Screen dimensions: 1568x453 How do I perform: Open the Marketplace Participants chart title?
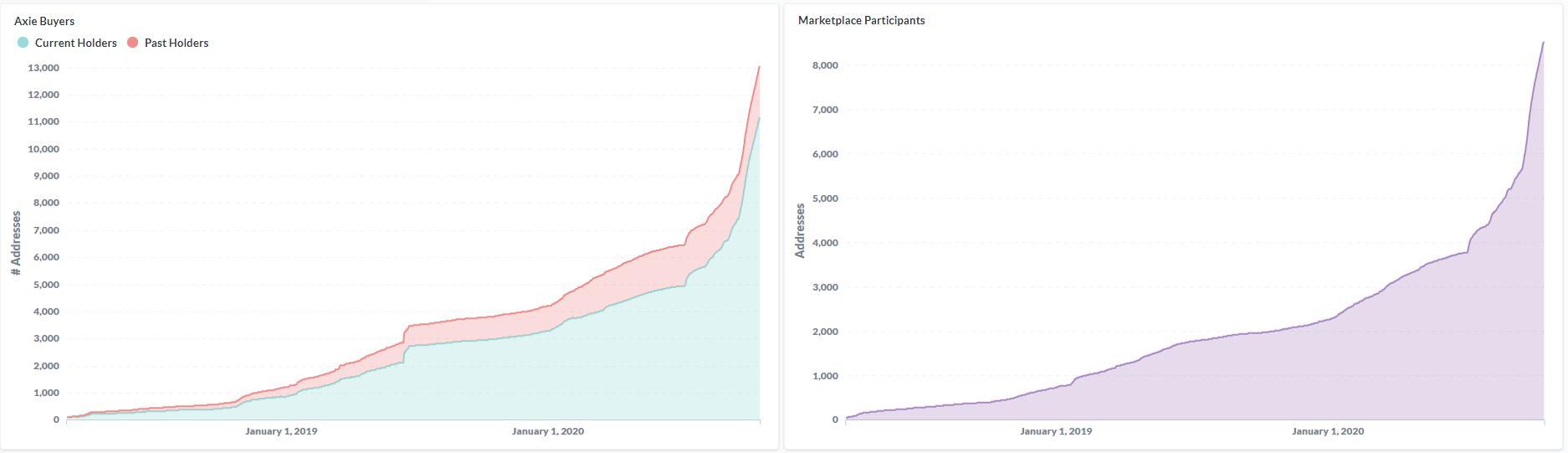861,20
